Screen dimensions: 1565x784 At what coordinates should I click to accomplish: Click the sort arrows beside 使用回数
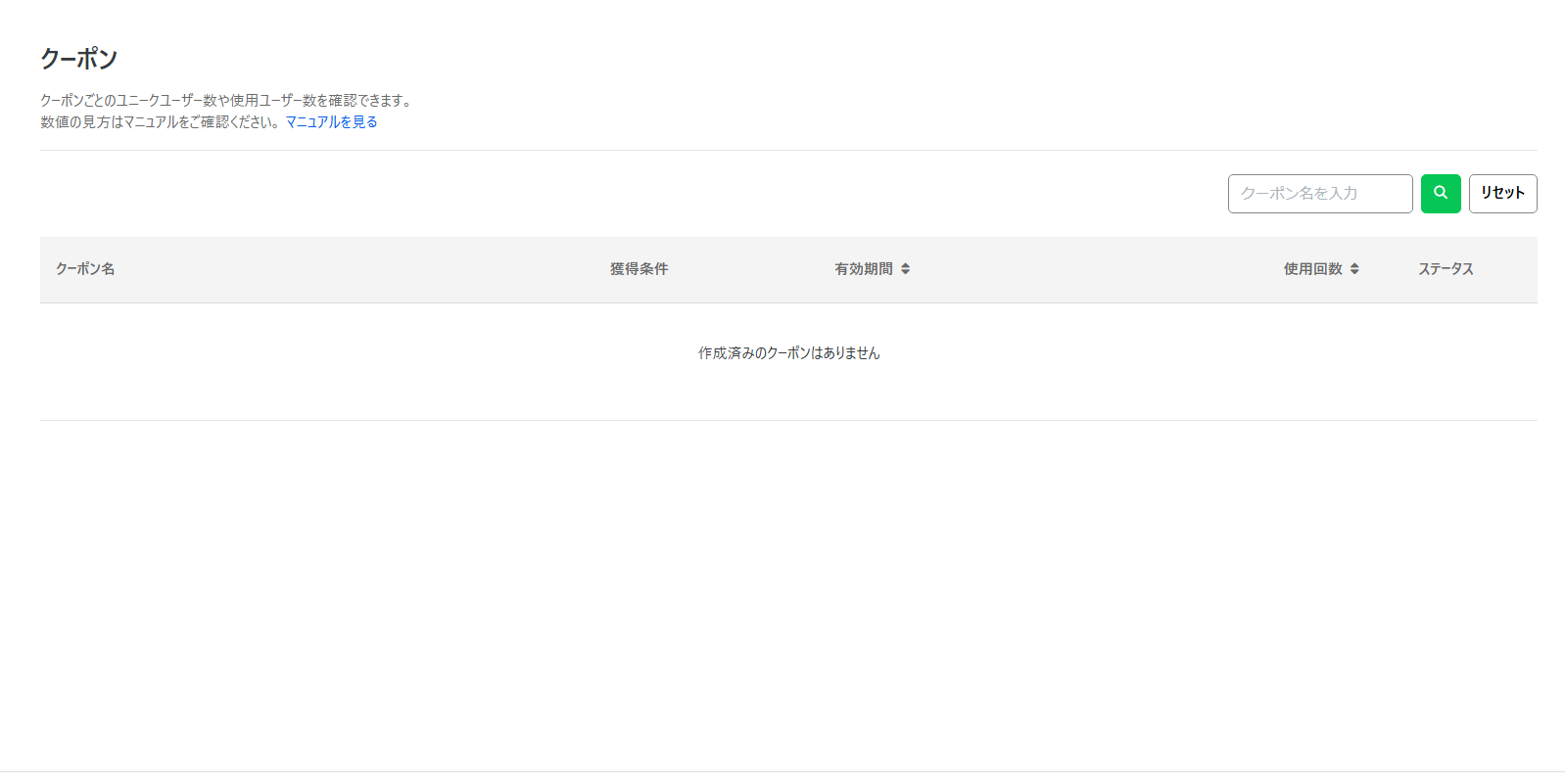(1354, 269)
